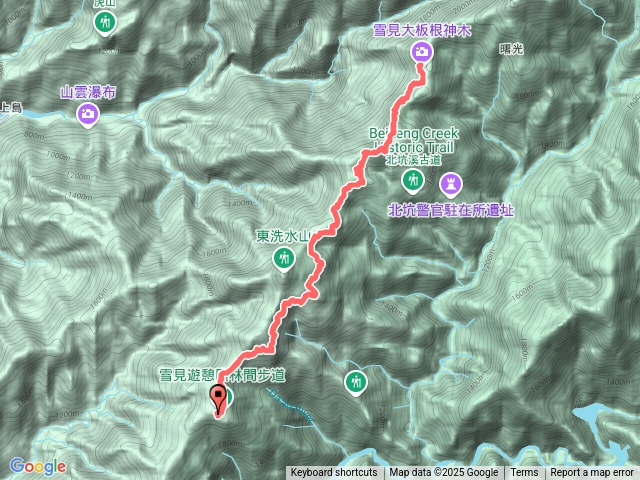This screenshot has height=480, width=640.
Task: Click the 北坑警官駐在所遺址 tower marker
Action: pyautogui.click(x=450, y=184)
